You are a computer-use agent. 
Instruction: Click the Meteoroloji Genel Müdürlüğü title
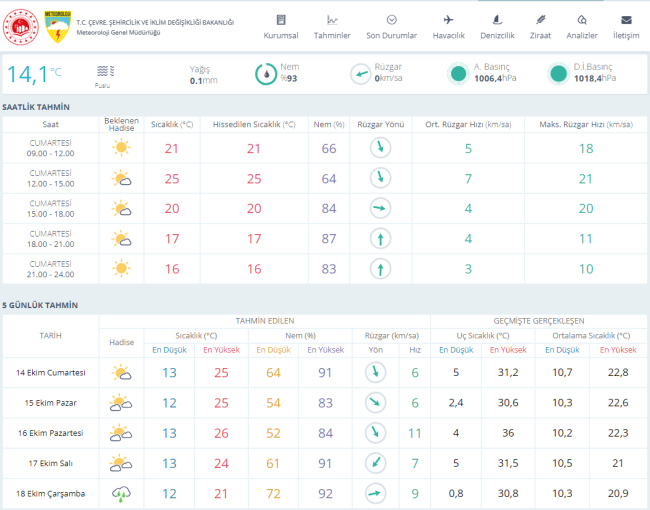(x=118, y=33)
